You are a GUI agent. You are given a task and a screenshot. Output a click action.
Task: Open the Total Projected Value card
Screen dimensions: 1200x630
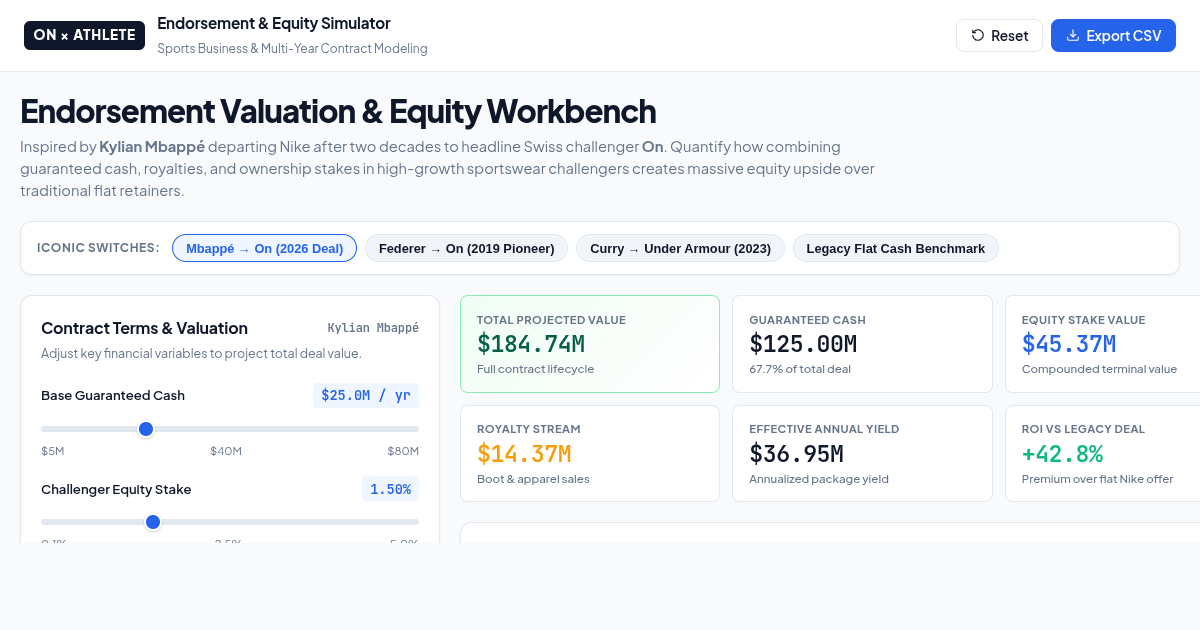(590, 344)
